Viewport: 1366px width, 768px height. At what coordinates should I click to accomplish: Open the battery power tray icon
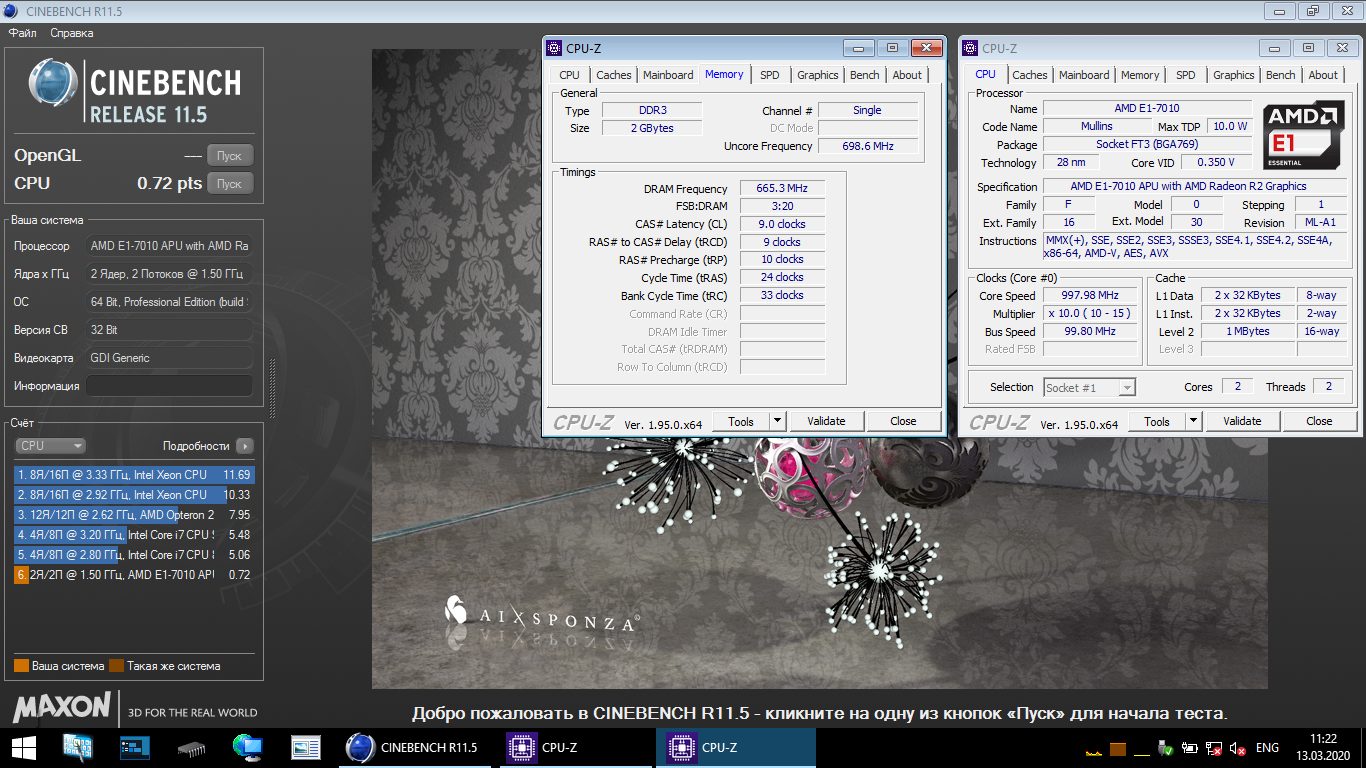pos(1190,748)
